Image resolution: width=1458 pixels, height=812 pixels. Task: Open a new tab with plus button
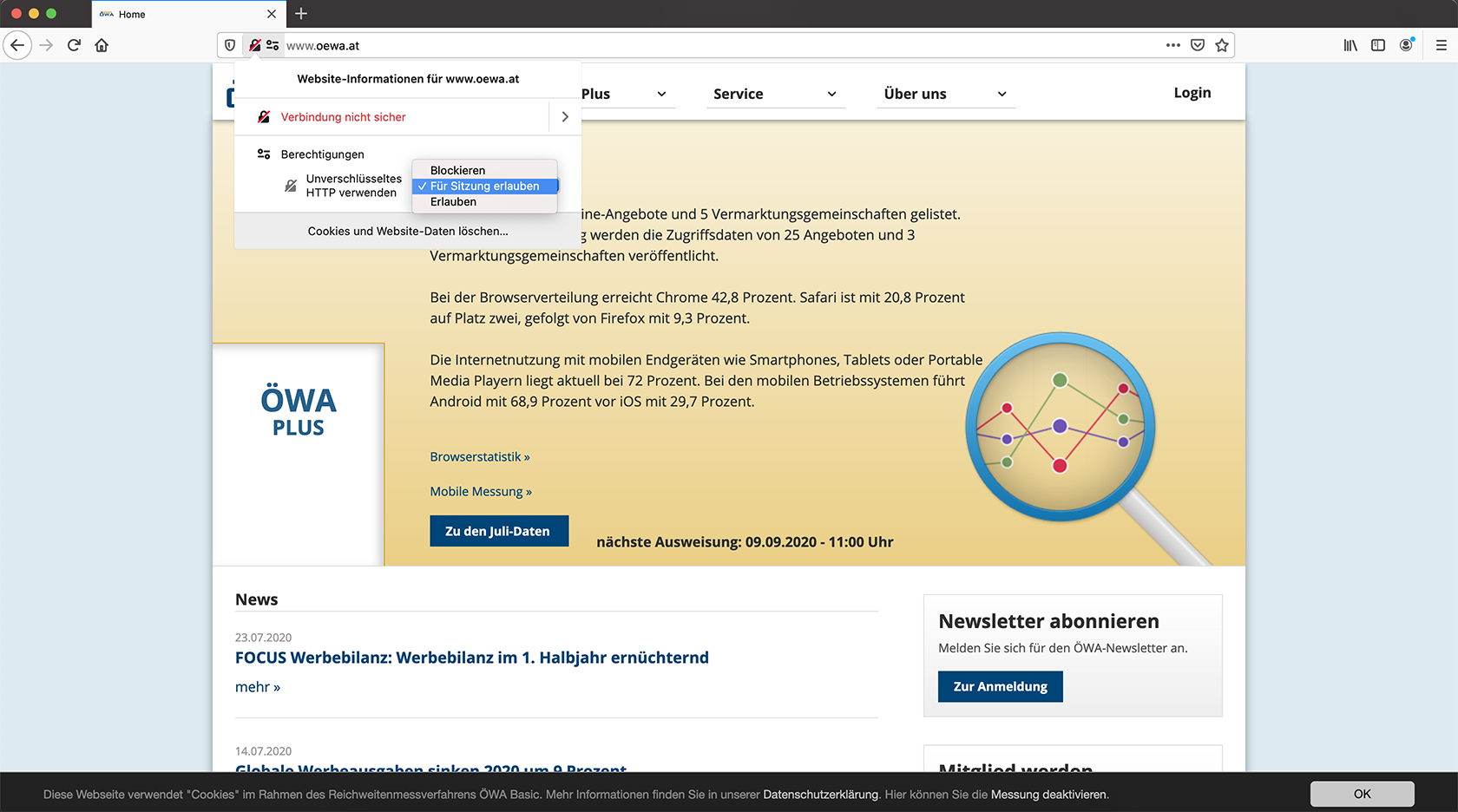(301, 14)
